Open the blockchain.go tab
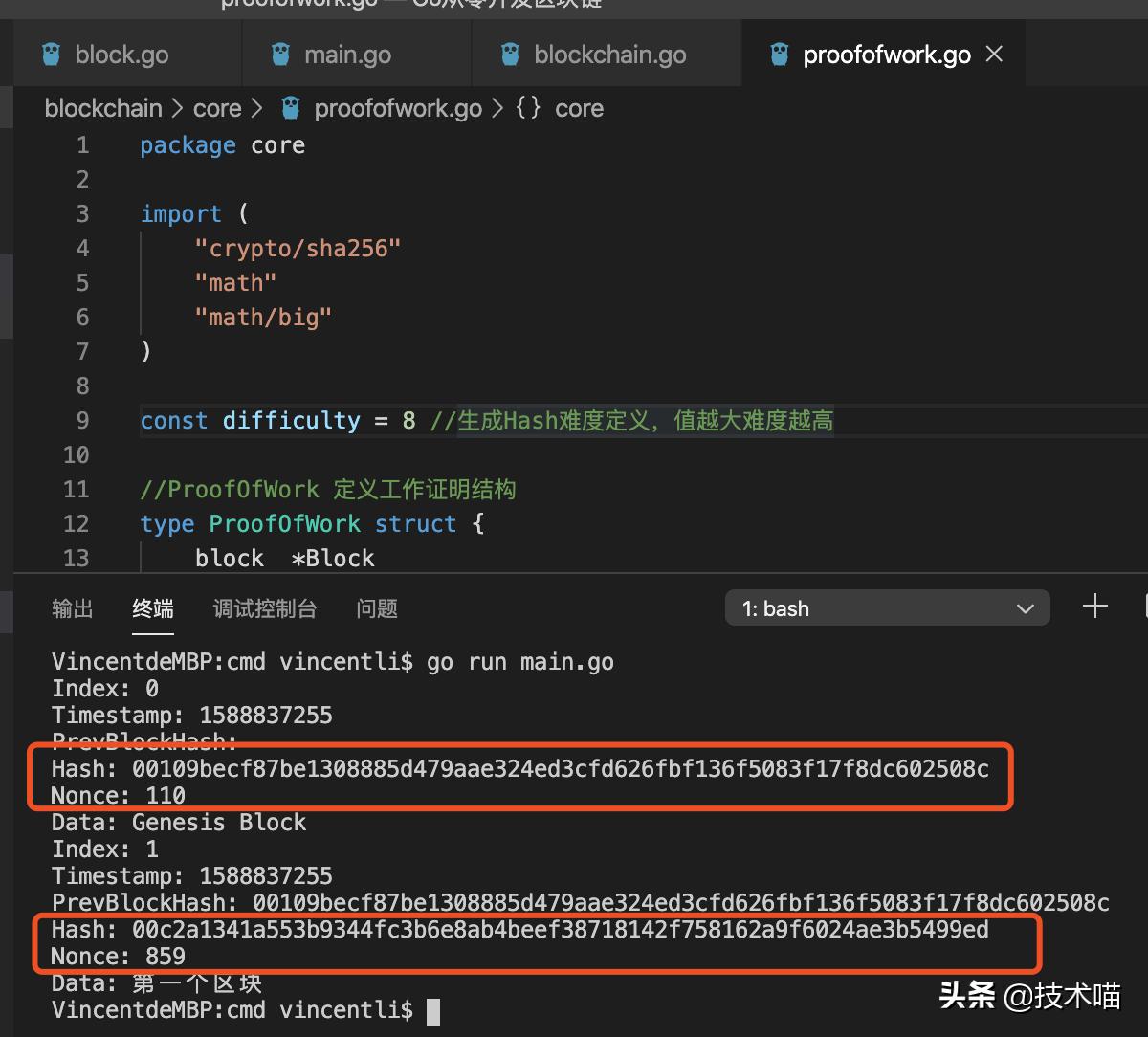Screen dimensions: 1148x1037 pos(609,55)
